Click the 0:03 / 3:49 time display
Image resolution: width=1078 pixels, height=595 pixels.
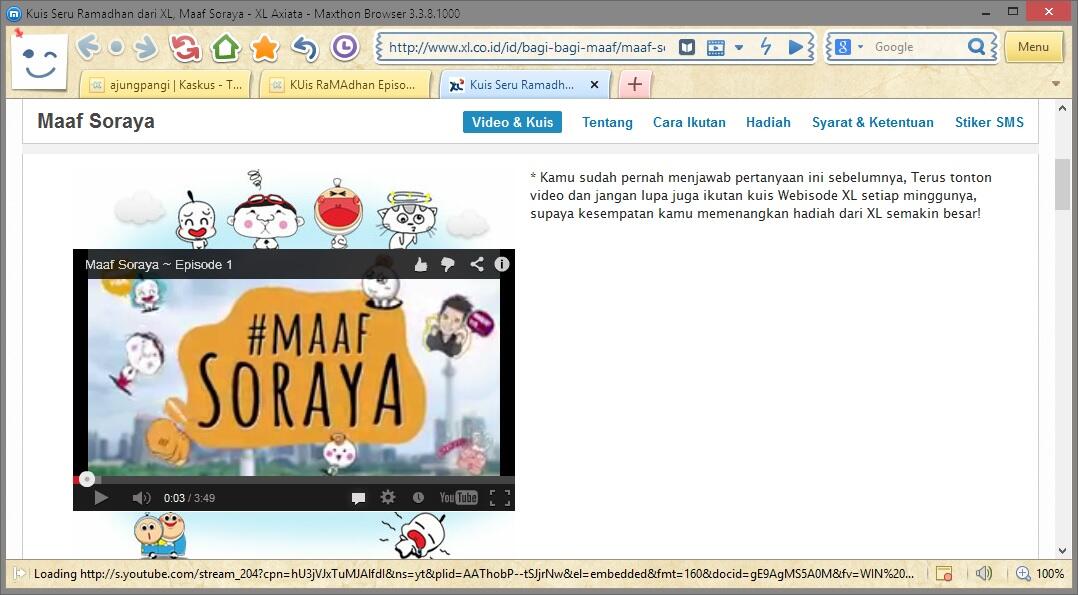(189, 498)
